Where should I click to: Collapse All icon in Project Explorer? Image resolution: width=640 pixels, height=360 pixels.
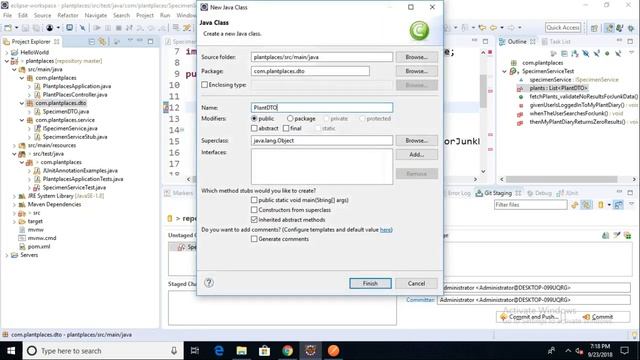point(91,42)
